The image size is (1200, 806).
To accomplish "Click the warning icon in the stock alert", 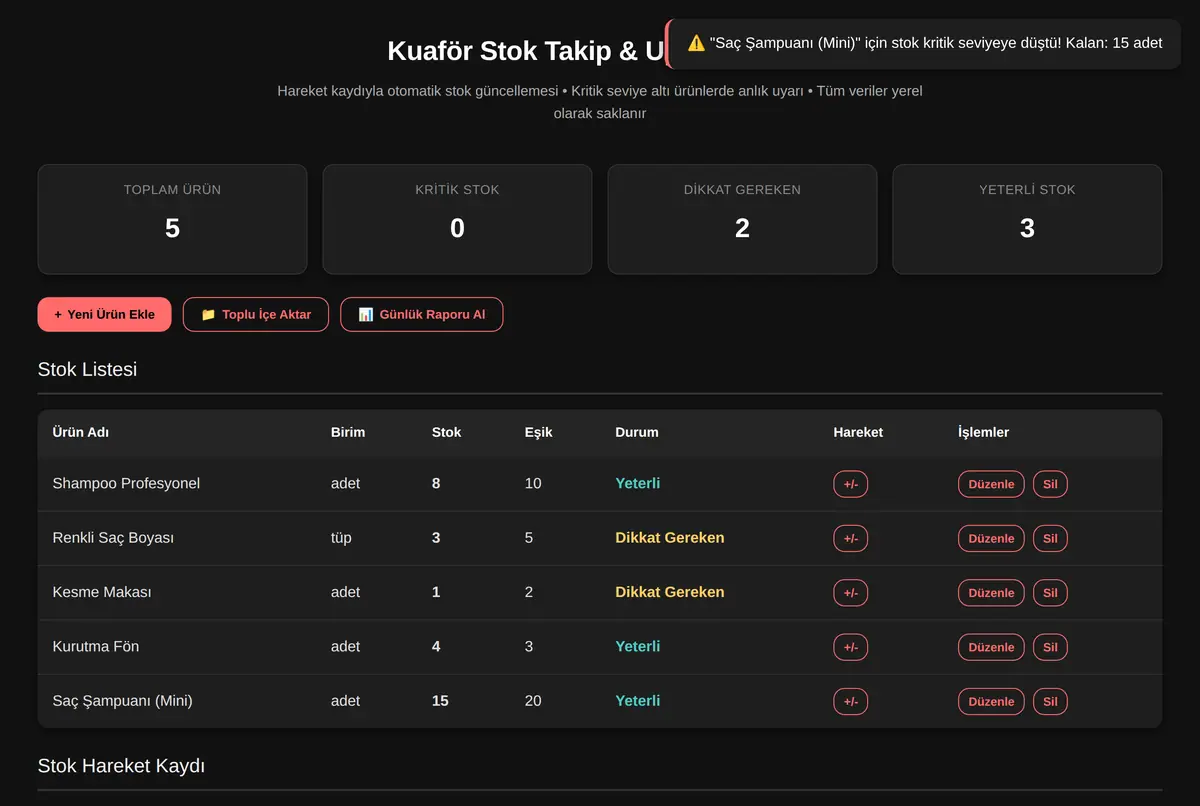I will coord(696,43).
